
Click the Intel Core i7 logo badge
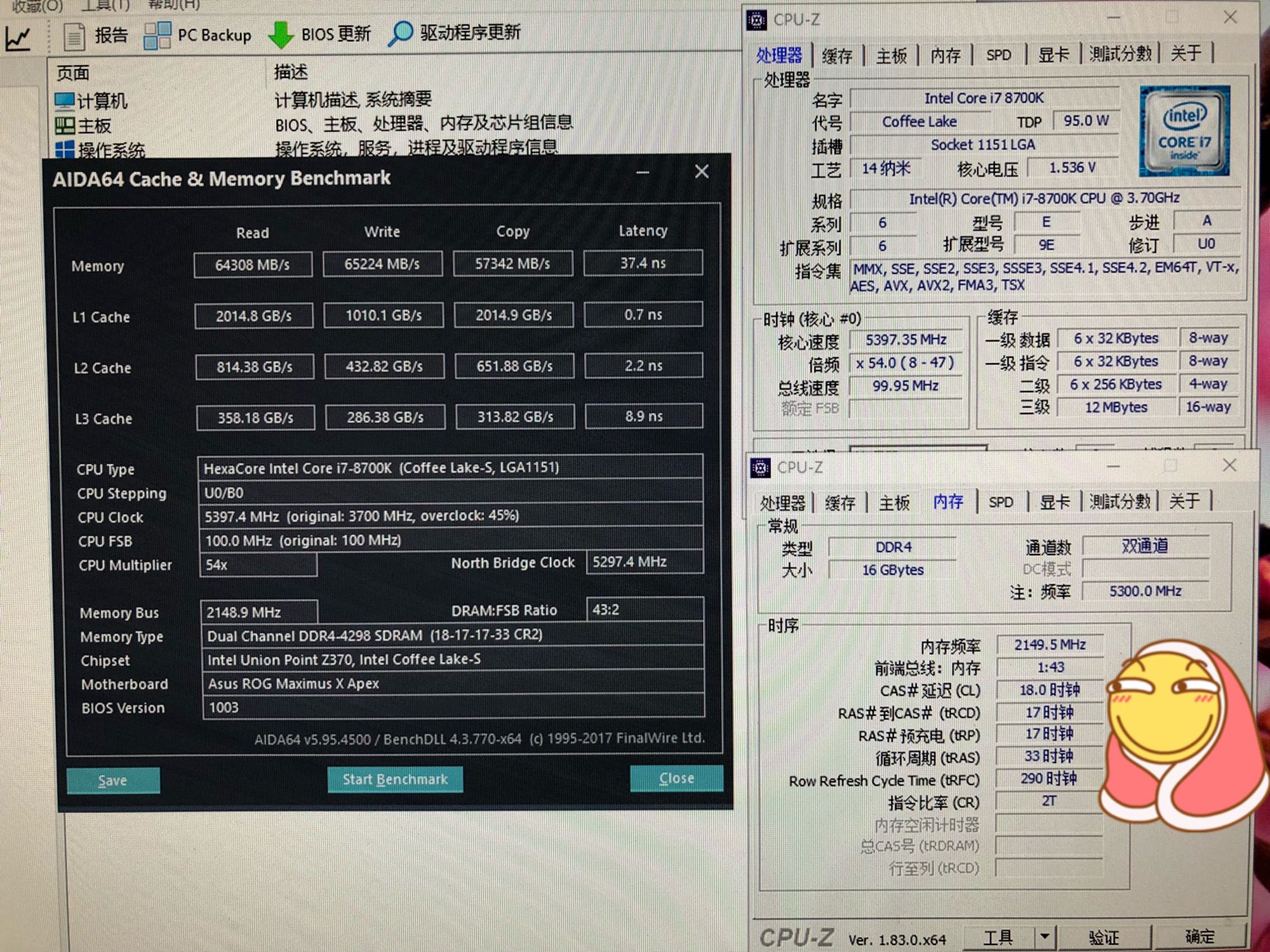pos(1184,131)
